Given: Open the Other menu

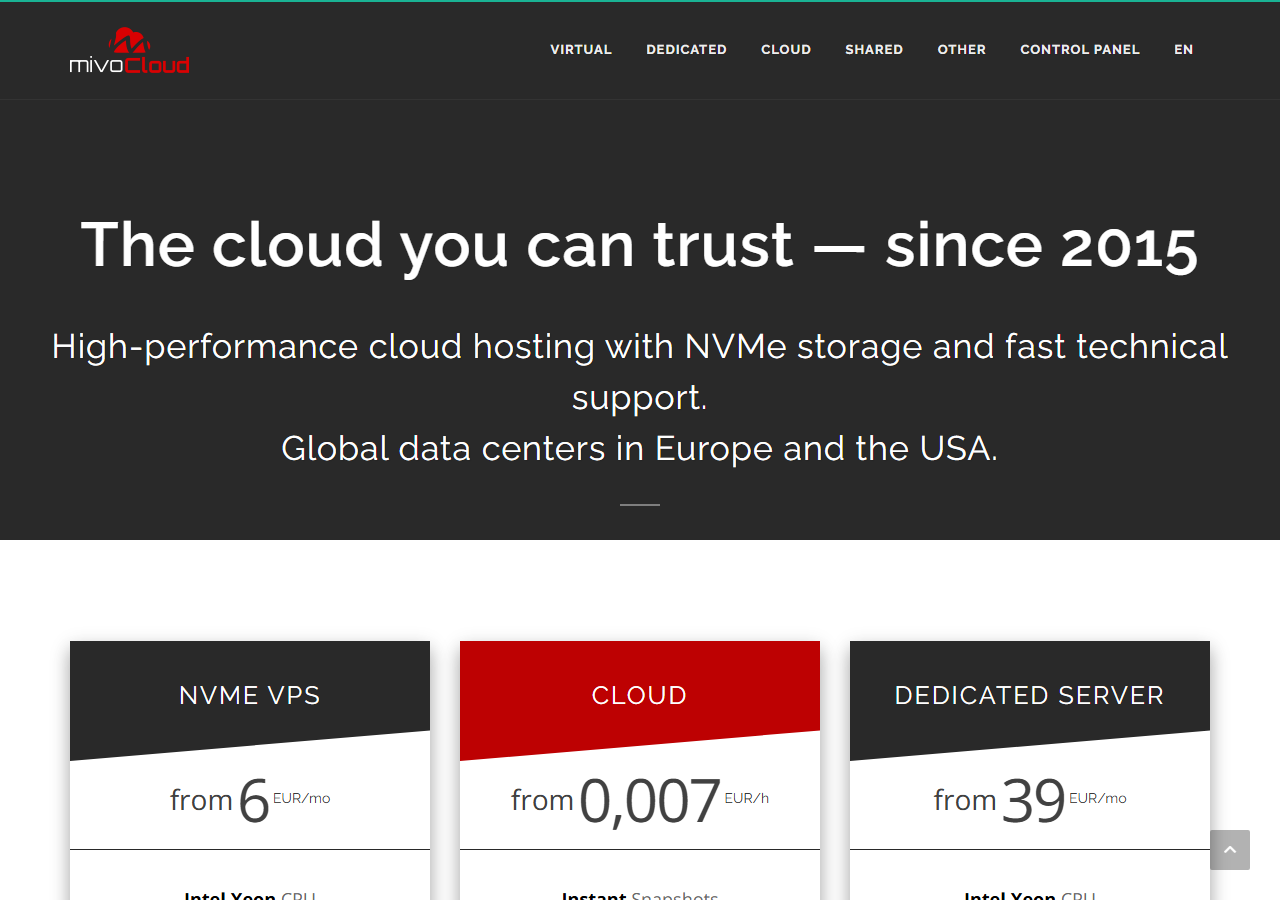Looking at the screenshot, I should tap(961, 49).
